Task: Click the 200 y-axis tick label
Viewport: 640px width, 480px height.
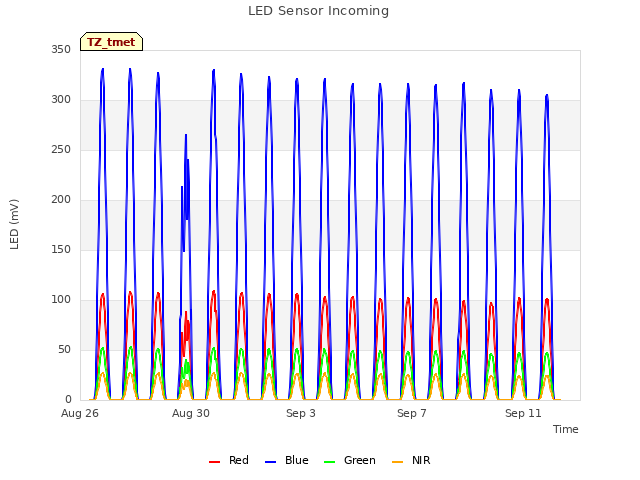Action: click(x=61, y=200)
